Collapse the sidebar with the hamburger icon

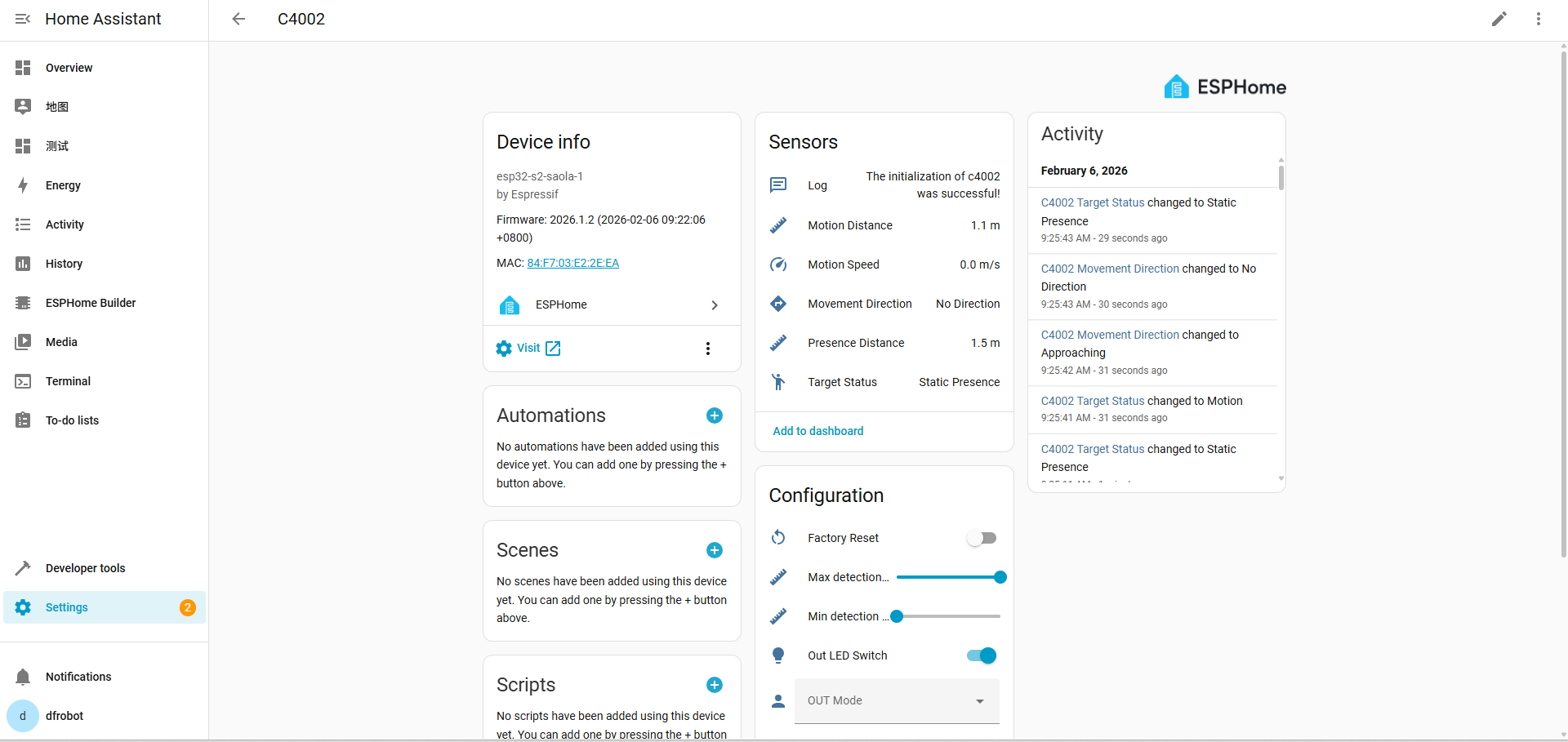click(23, 19)
